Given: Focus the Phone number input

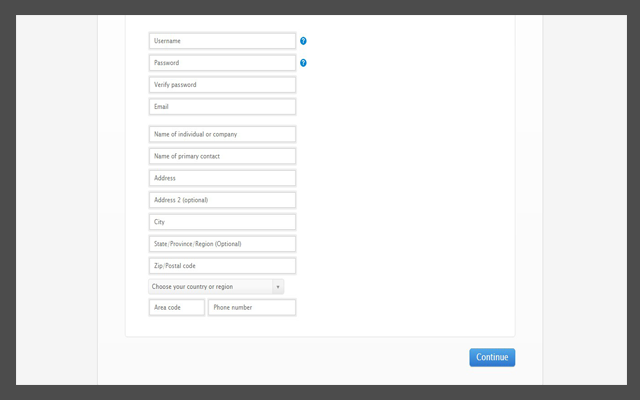Looking at the screenshot, I should pyautogui.click(x=252, y=308).
